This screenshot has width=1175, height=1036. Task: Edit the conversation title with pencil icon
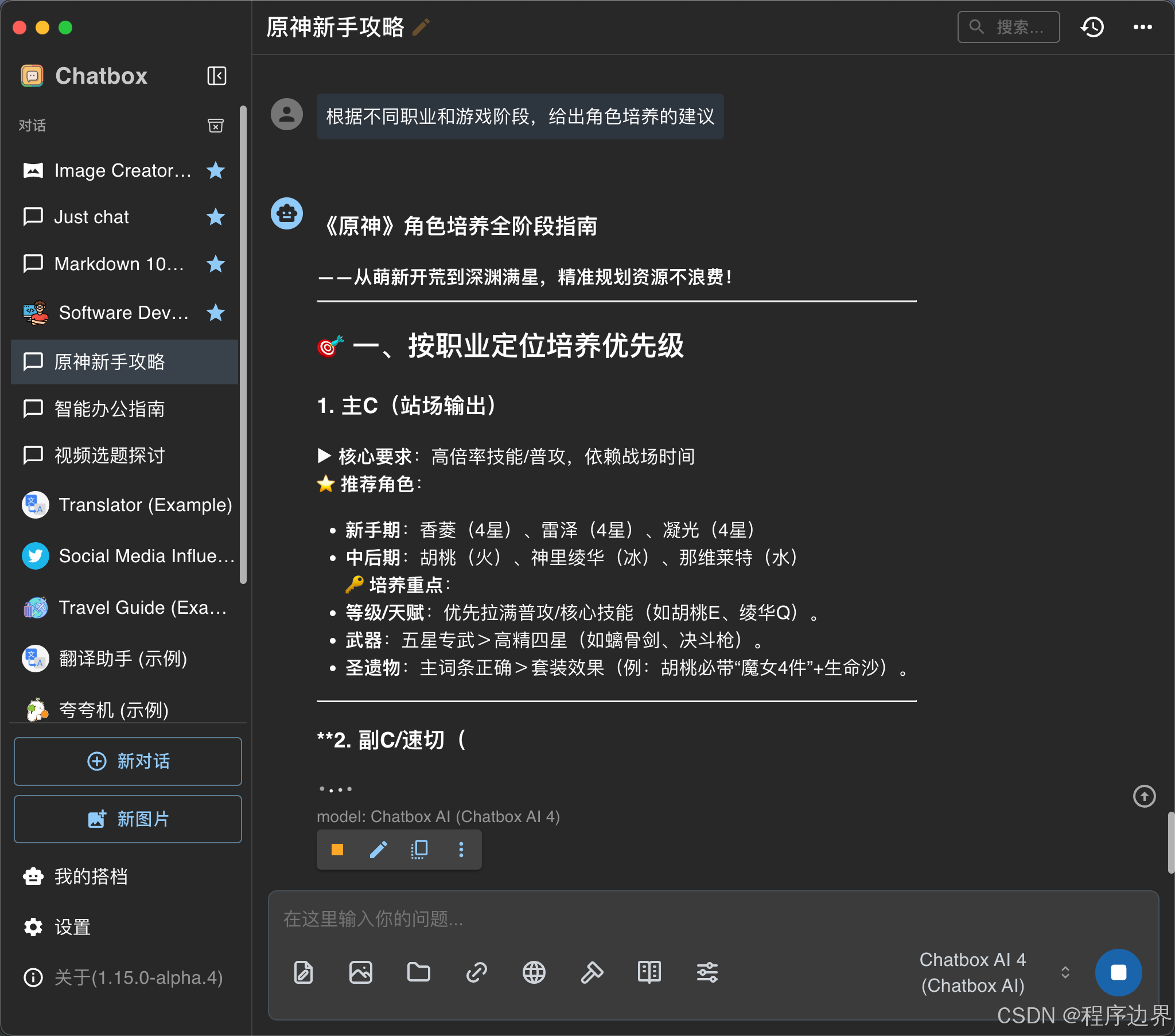pos(421,27)
